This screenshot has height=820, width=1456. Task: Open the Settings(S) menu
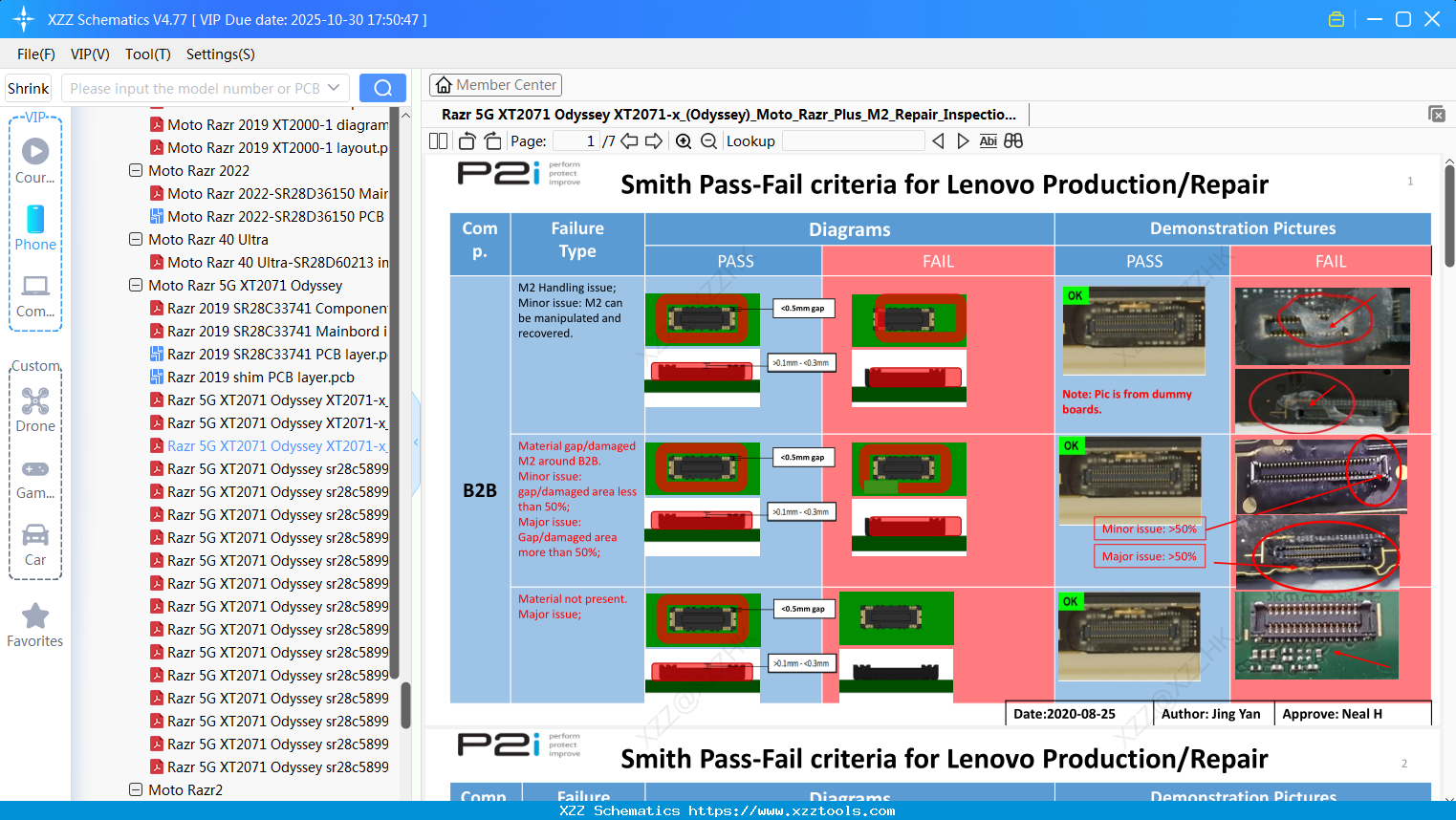coord(221,54)
